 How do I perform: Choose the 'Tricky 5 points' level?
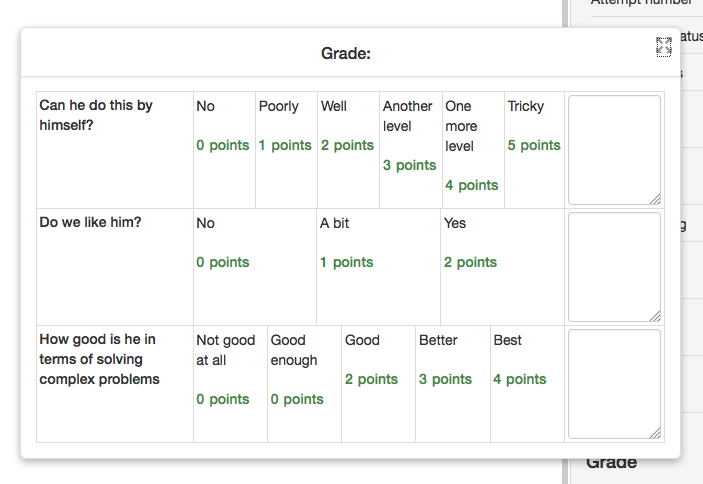tap(534, 150)
